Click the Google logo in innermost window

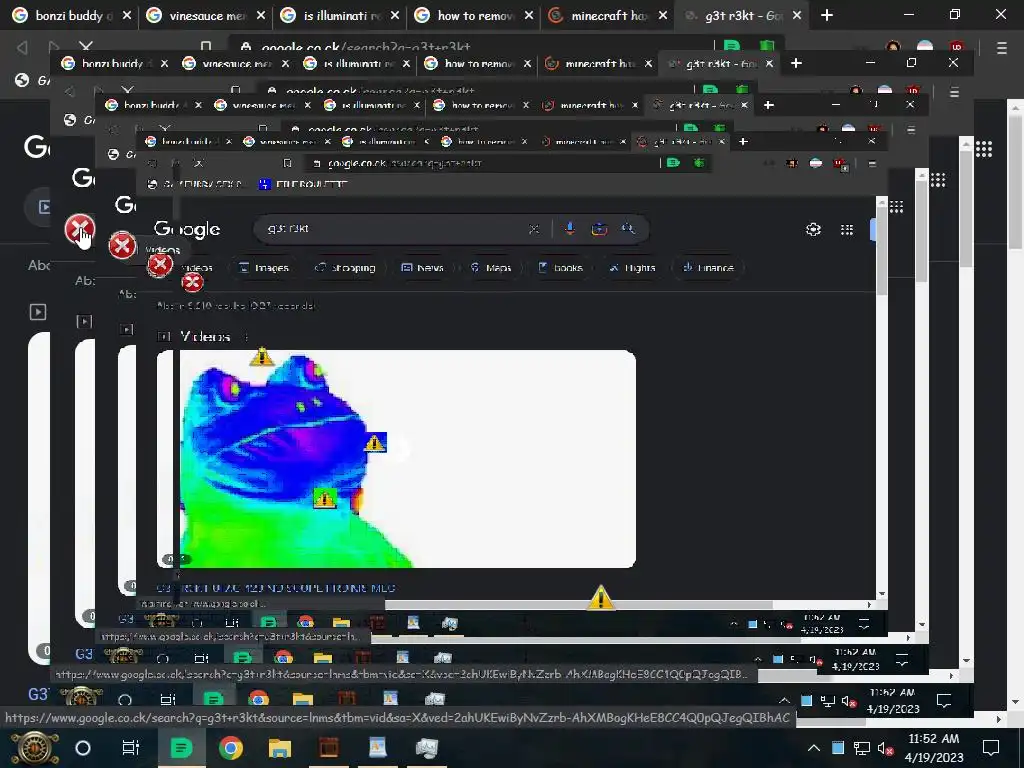pyautogui.click(x=187, y=229)
